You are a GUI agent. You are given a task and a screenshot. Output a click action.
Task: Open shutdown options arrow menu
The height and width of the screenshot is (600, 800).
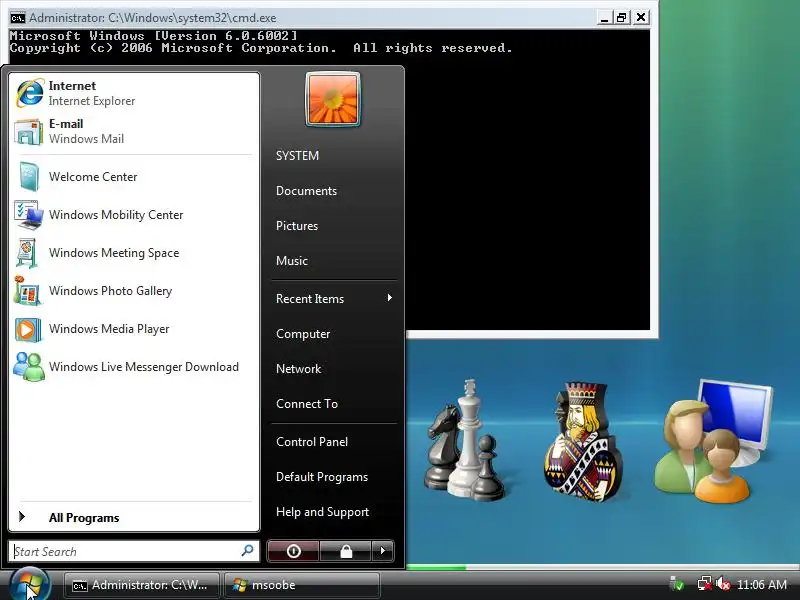pyautogui.click(x=383, y=551)
